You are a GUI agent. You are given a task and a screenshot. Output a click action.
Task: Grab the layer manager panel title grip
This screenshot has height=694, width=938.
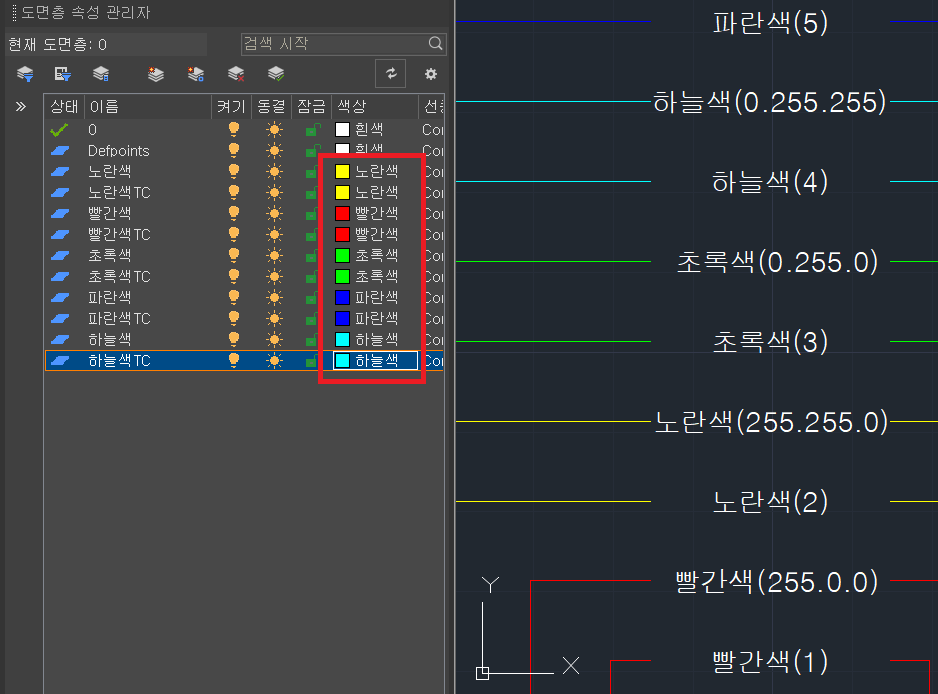point(14,13)
